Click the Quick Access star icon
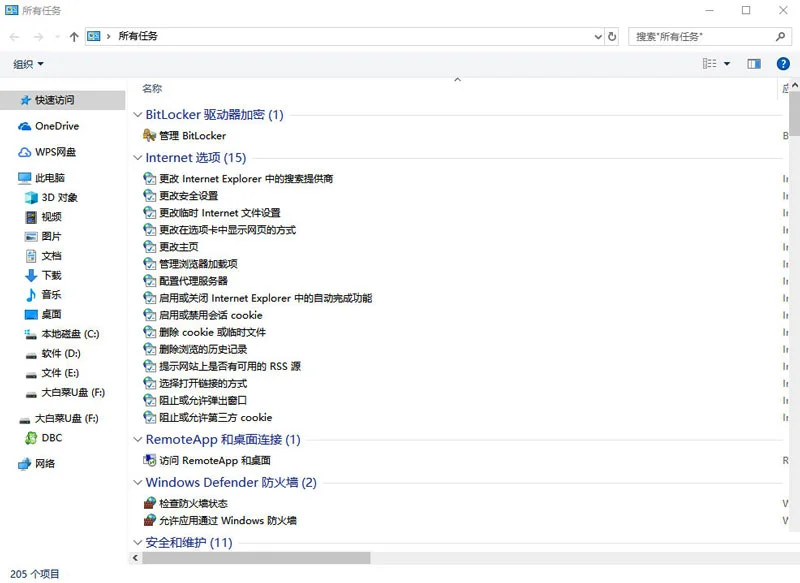Viewport: 800px width, 583px height. pos(25,100)
